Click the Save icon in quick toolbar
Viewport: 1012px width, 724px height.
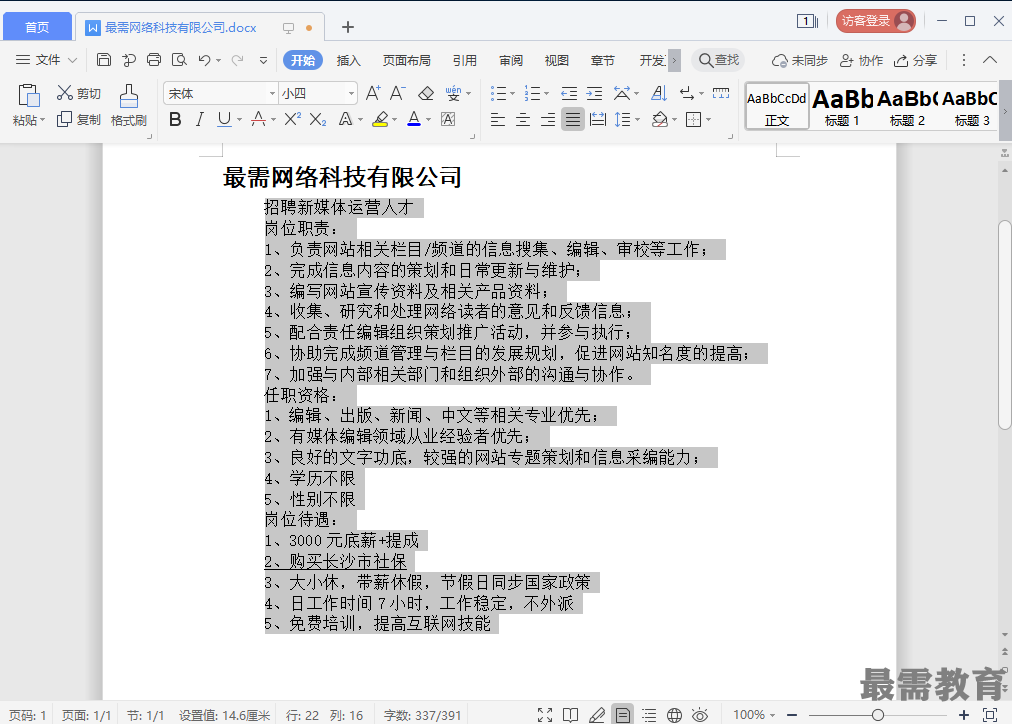[103, 60]
